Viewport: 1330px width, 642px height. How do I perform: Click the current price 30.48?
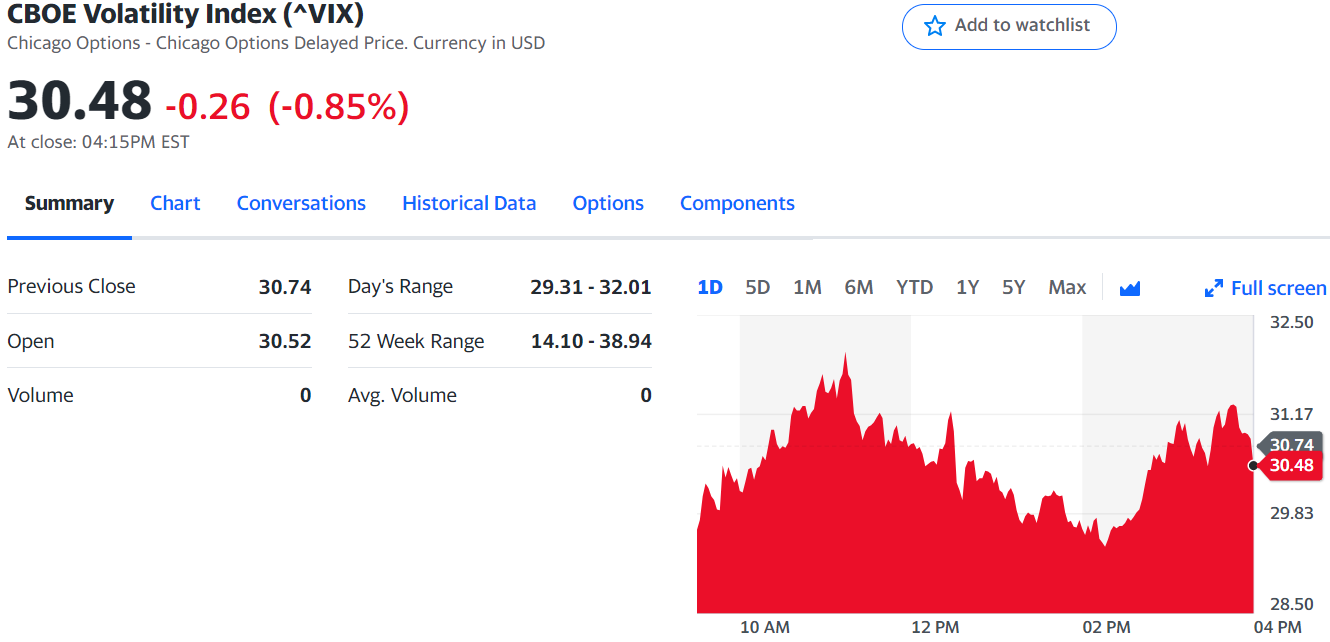click(80, 101)
